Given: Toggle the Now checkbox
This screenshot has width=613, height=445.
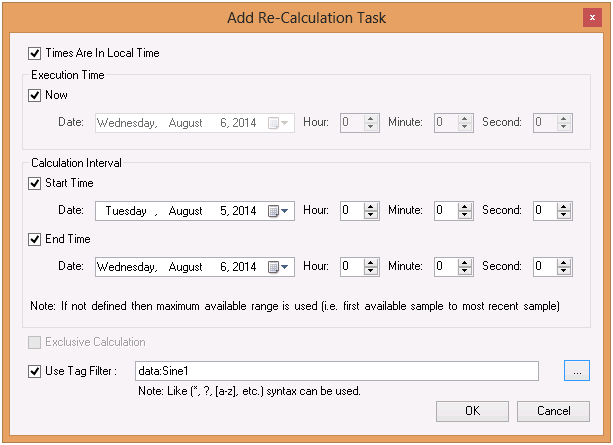Looking at the screenshot, I should (x=36, y=96).
